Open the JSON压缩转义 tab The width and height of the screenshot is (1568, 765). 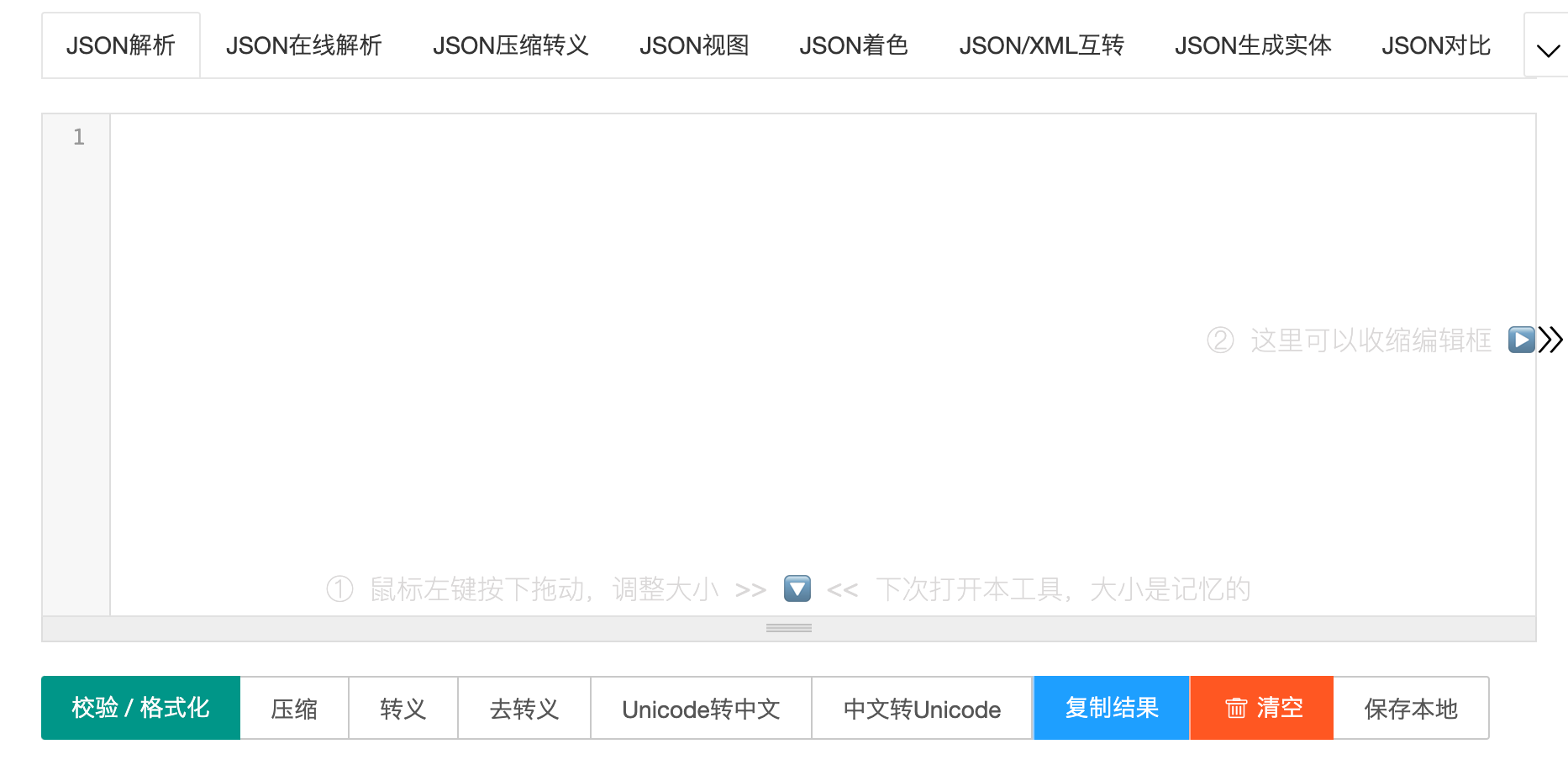(x=511, y=45)
